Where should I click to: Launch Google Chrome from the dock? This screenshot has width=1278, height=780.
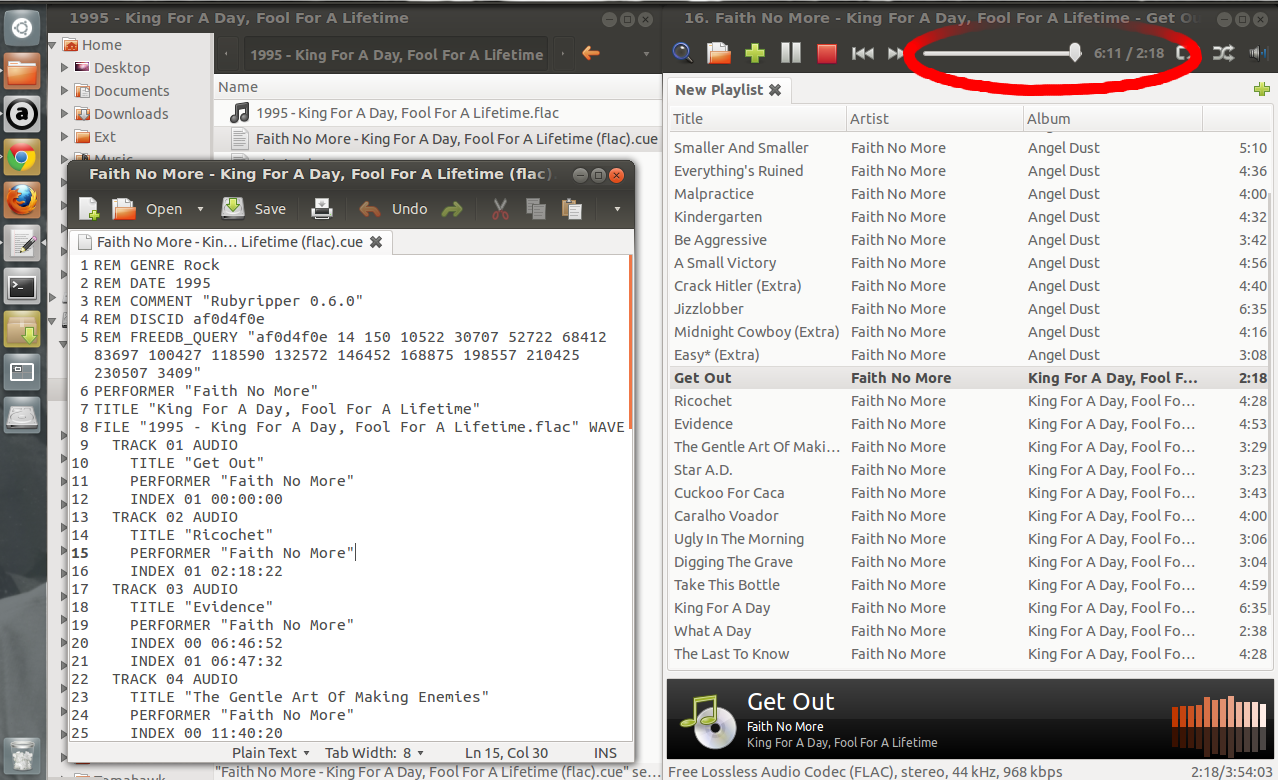pyautogui.click(x=23, y=157)
